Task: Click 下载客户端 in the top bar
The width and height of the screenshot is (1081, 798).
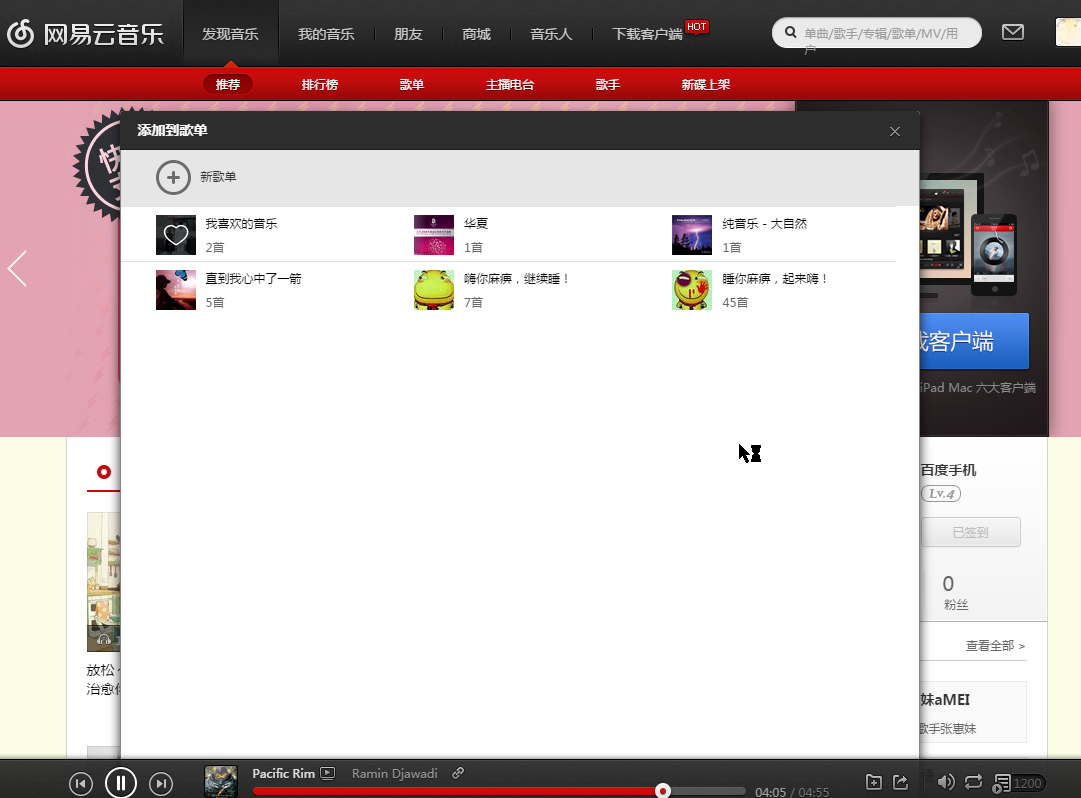Action: click(x=647, y=34)
